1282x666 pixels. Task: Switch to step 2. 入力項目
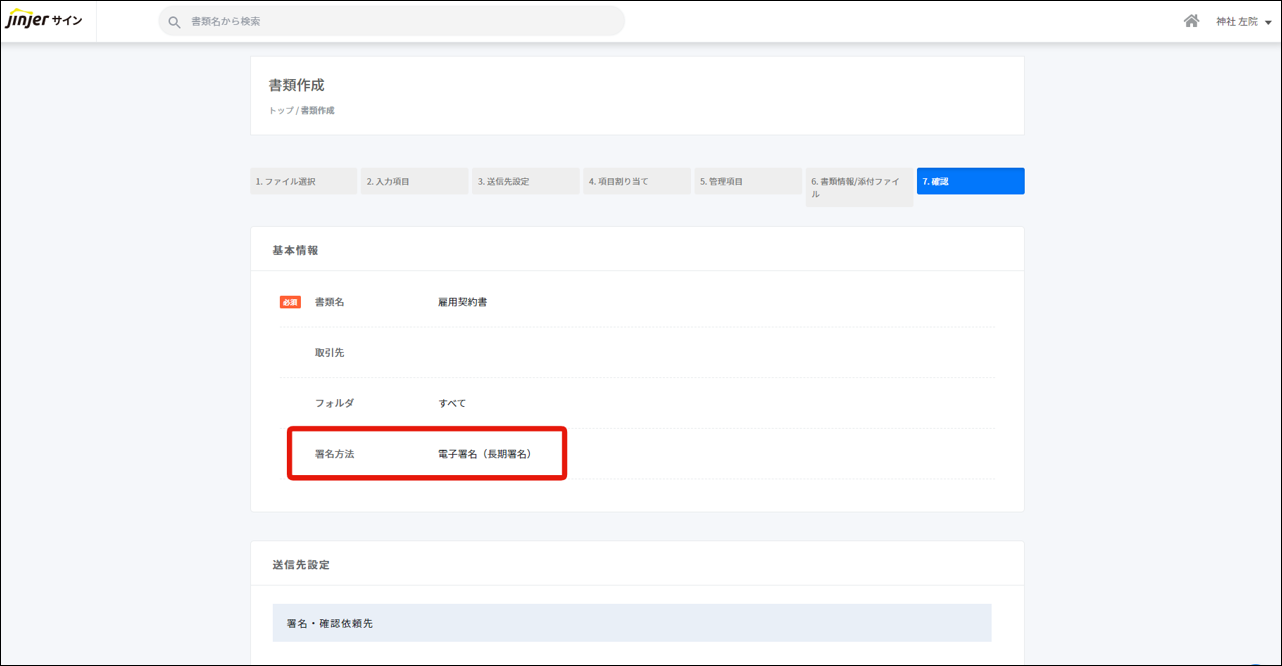point(414,181)
